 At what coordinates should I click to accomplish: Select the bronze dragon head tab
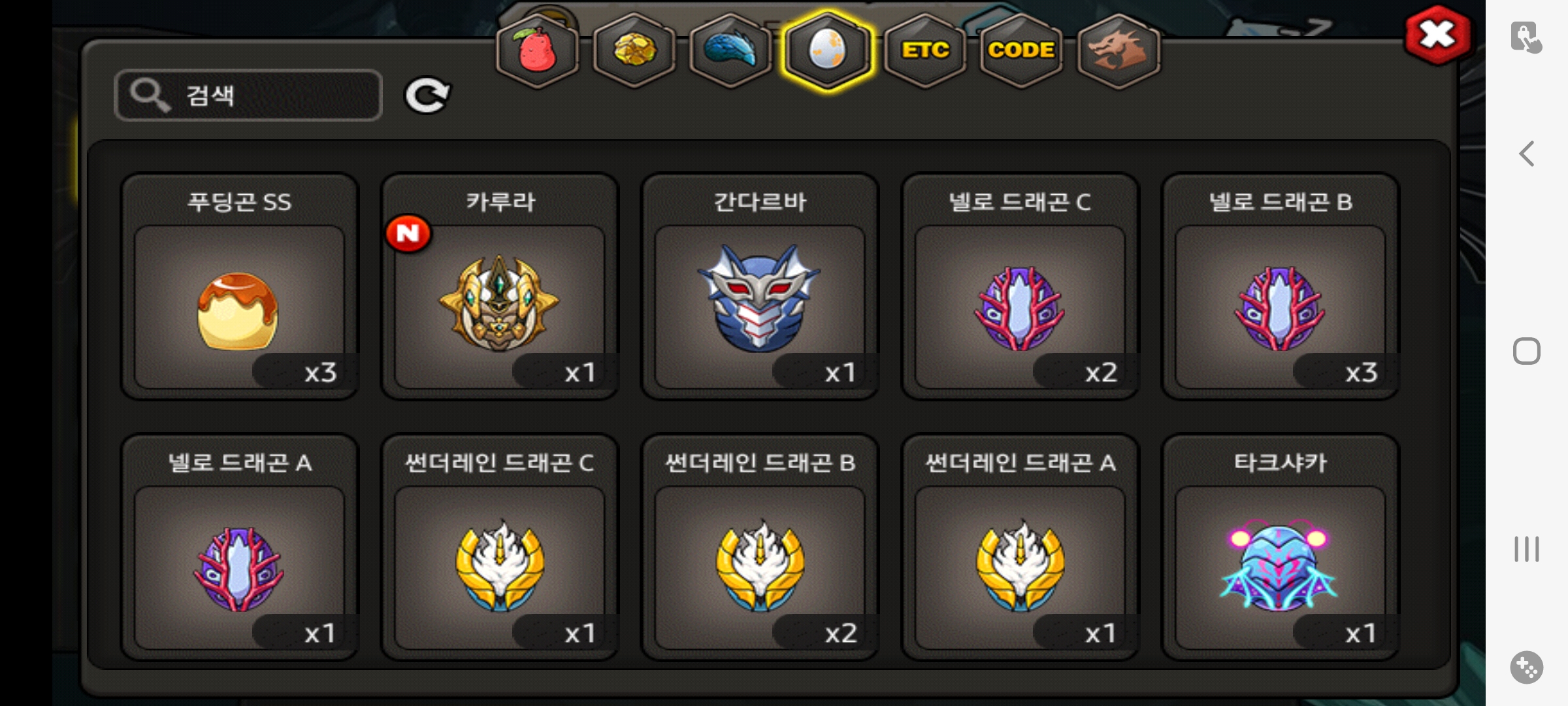1118,51
